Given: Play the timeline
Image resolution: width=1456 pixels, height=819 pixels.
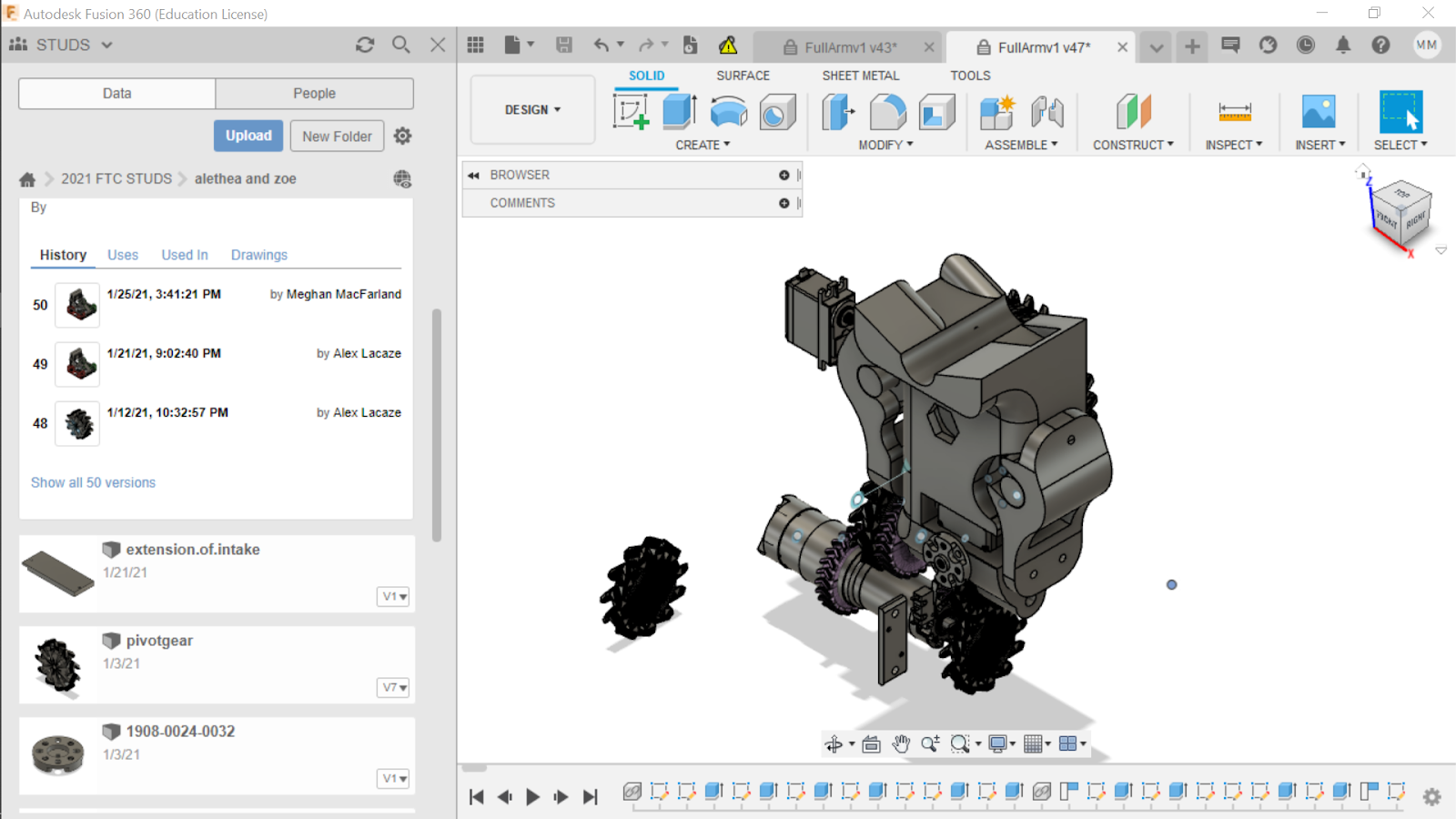Looking at the screenshot, I should pos(533,797).
